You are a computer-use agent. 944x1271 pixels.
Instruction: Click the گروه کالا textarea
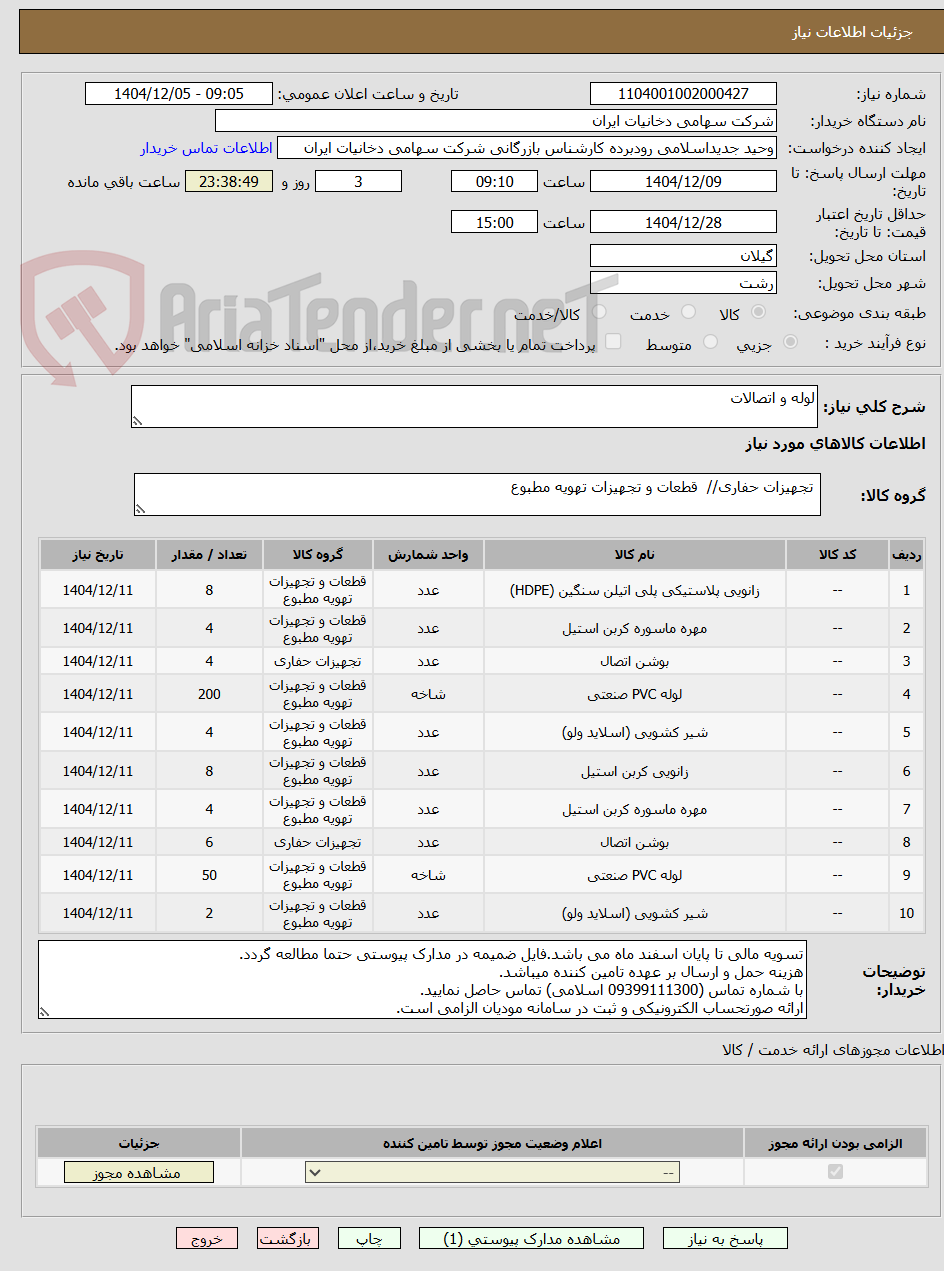click(477, 495)
